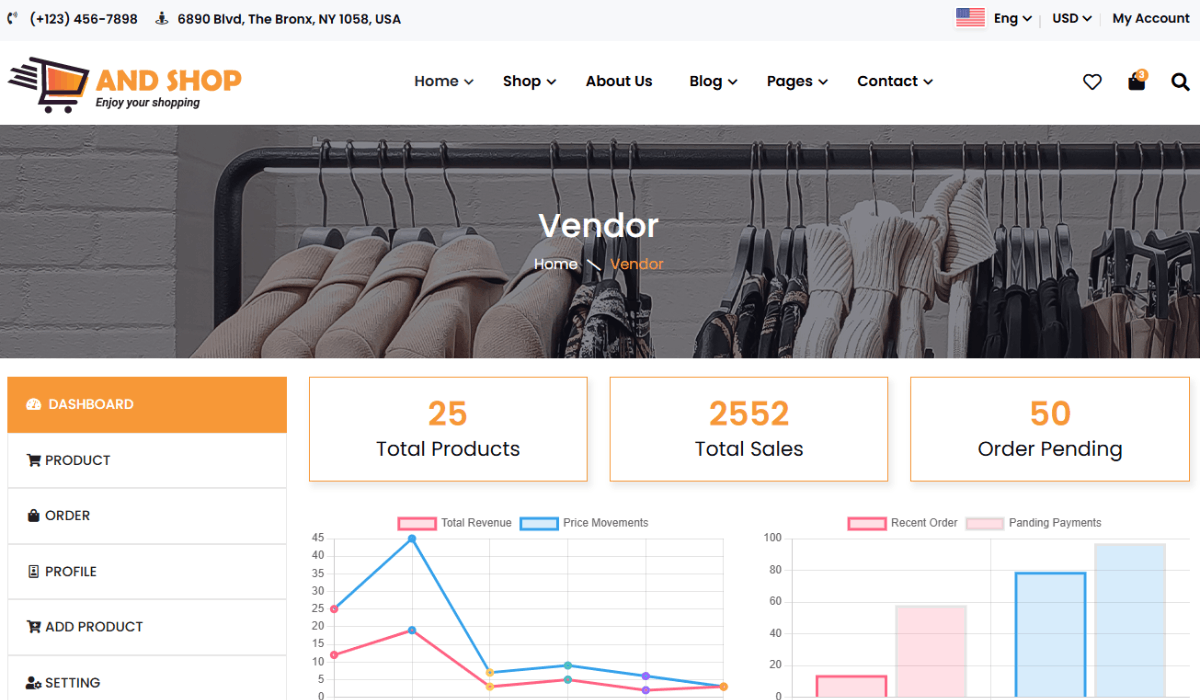The height and width of the screenshot is (700, 1200).
Task: Click the Vendor page heading
Action: pyautogui.click(x=599, y=226)
